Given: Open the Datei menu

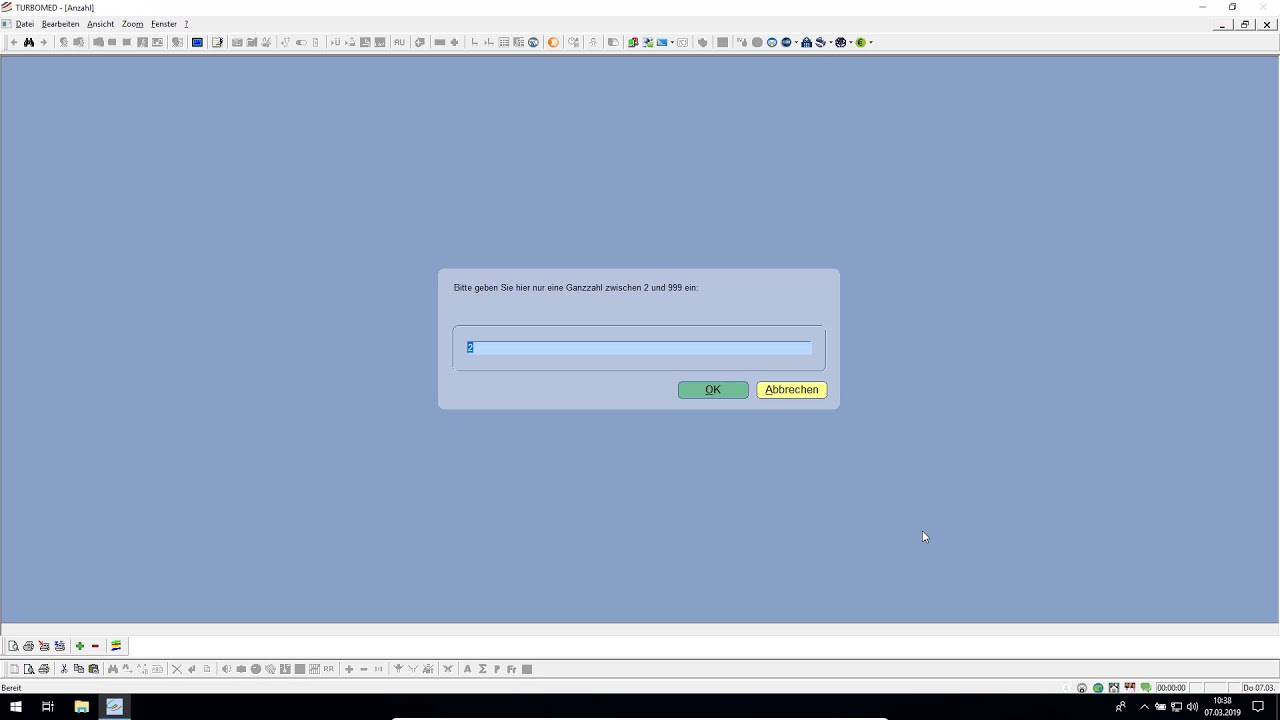Looking at the screenshot, I should [25, 24].
